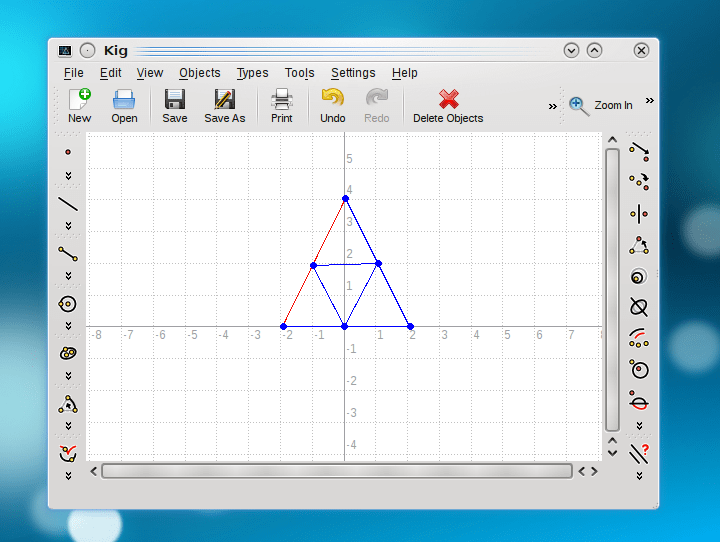This screenshot has width=720, height=542.
Task: Expand more line tools chevron
Action: (x=68, y=226)
